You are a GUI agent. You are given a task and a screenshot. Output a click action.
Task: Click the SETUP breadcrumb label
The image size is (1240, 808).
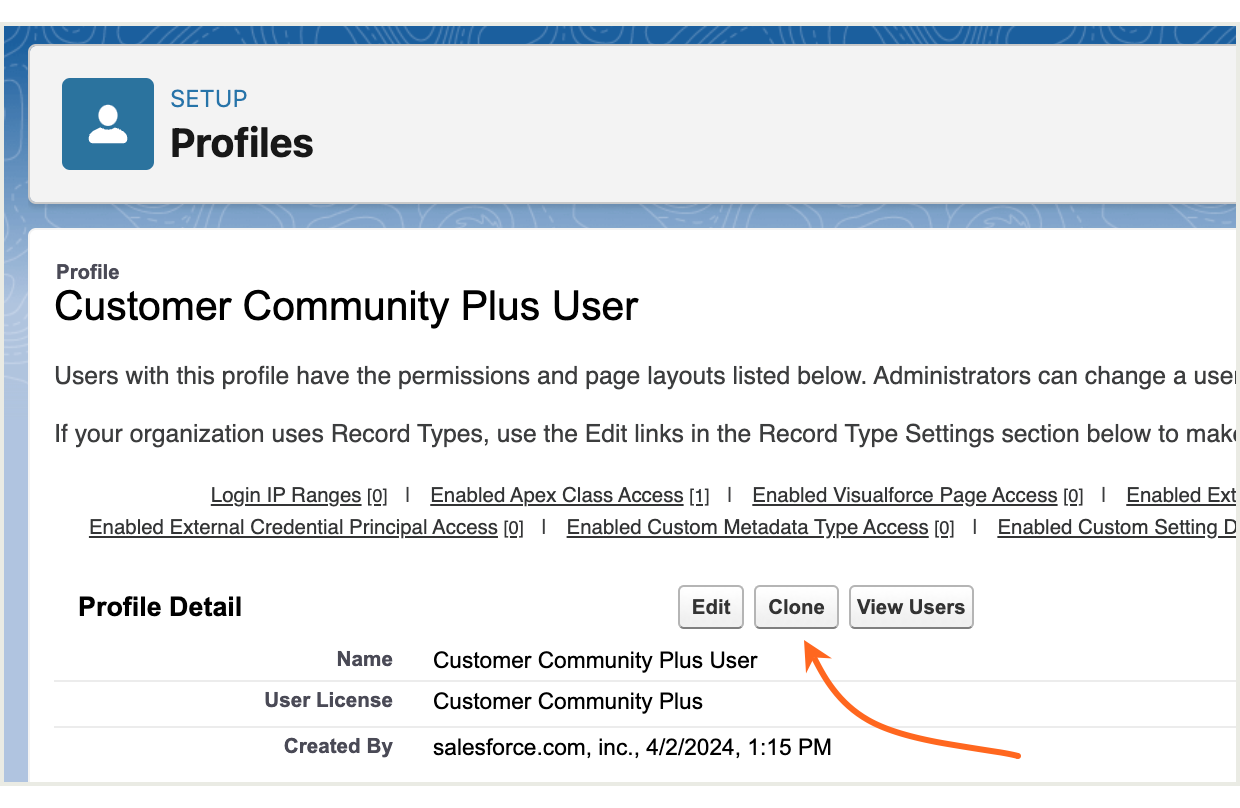[209, 99]
